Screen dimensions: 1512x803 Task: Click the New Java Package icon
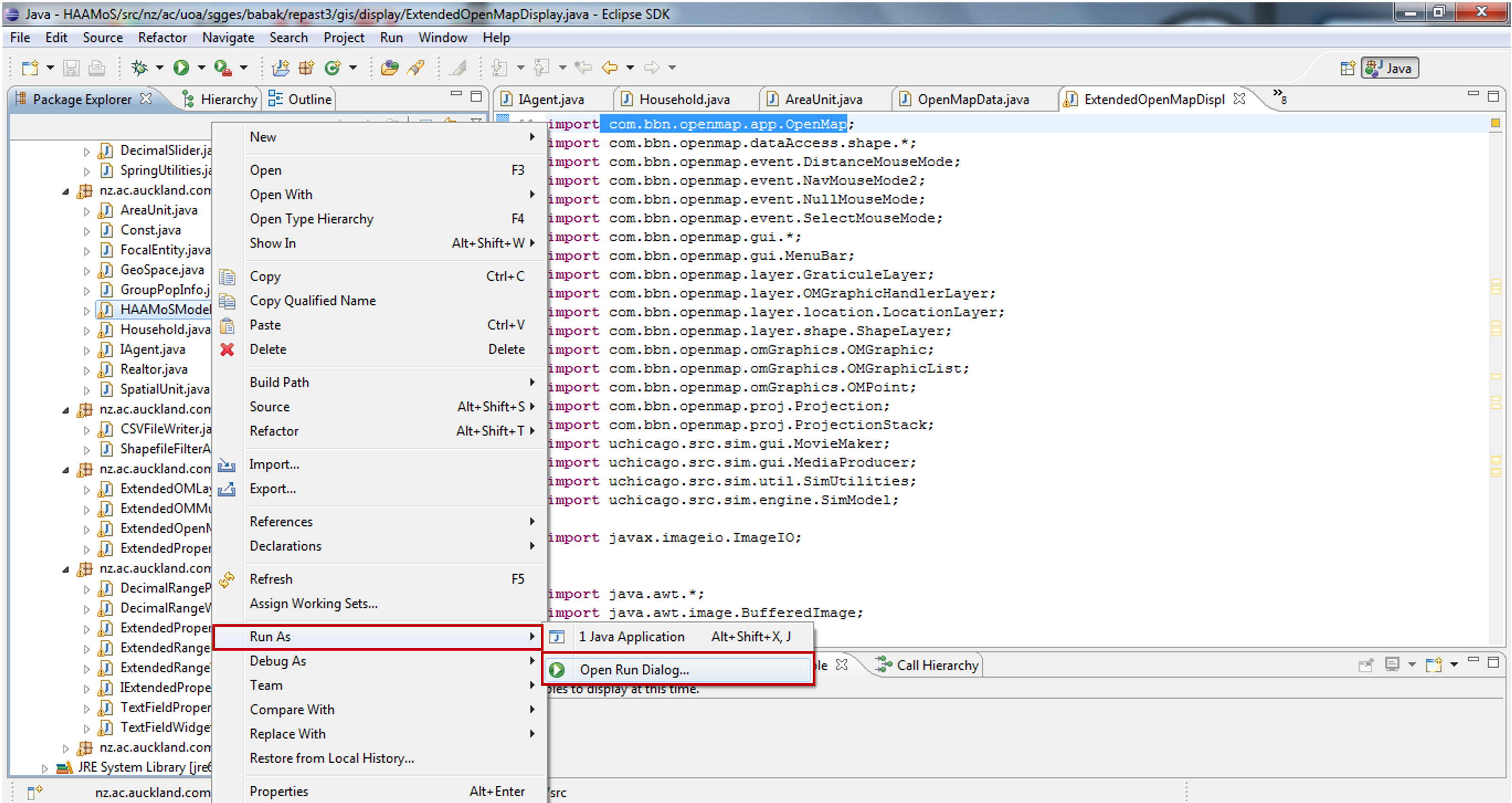(x=306, y=68)
